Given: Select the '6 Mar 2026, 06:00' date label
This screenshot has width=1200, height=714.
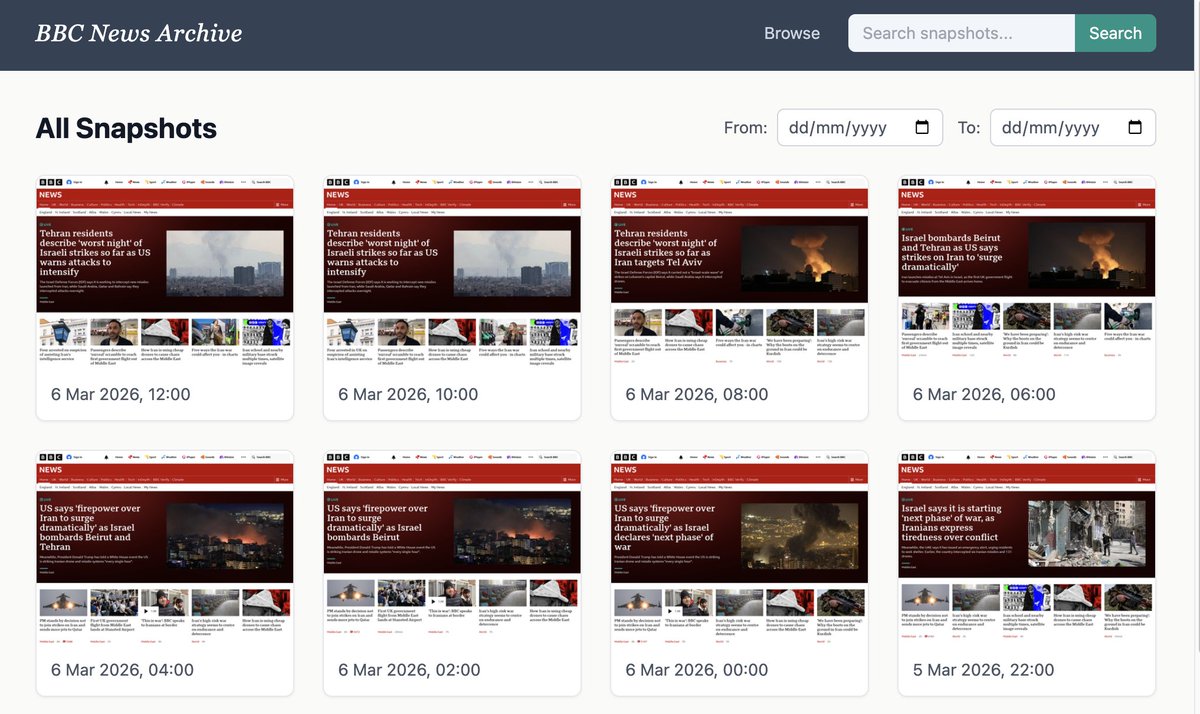Looking at the screenshot, I should point(984,394).
